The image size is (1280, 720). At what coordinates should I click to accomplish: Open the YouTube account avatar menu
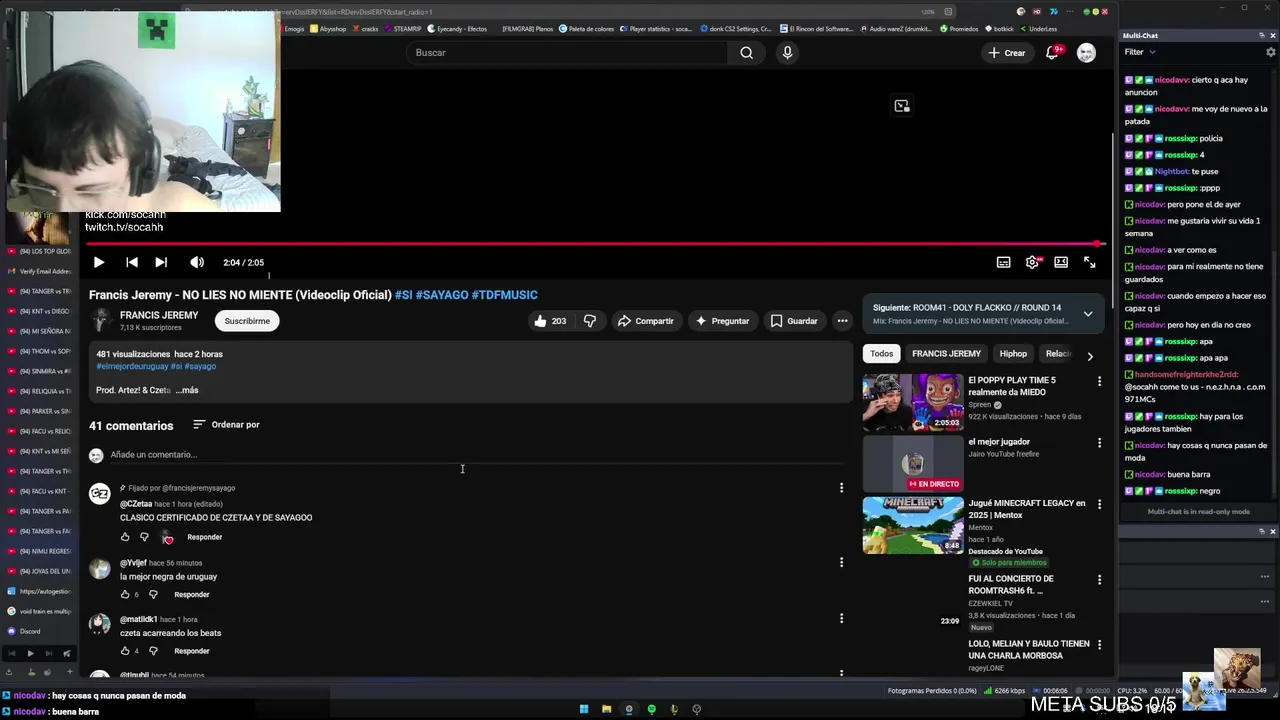pyautogui.click(x=1086, y=53)
